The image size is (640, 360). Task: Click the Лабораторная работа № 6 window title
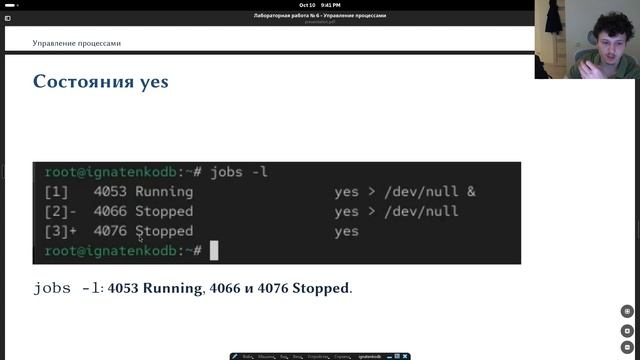click(320, 16)
